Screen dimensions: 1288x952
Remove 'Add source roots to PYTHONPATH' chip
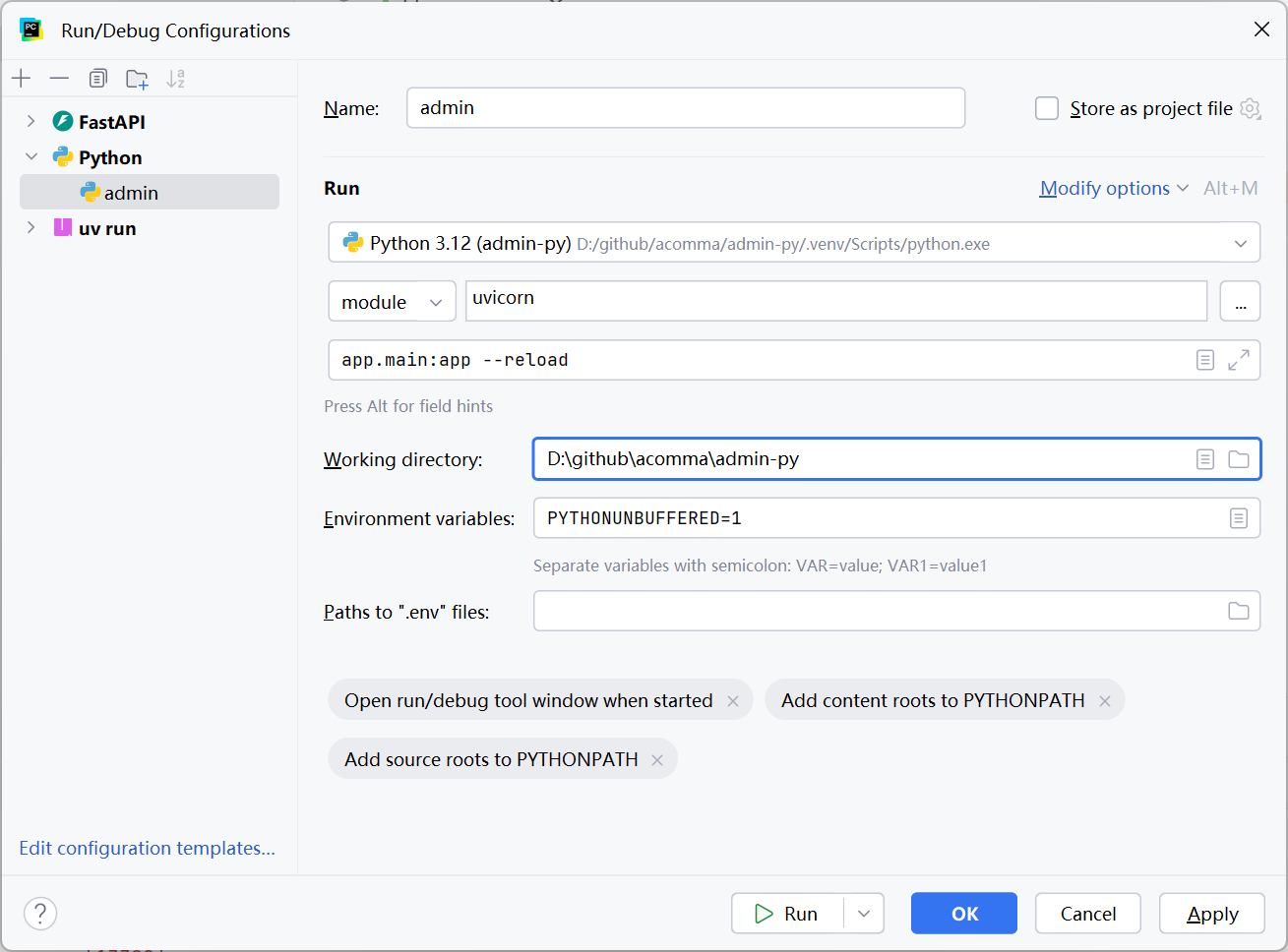tap(657, 760)
